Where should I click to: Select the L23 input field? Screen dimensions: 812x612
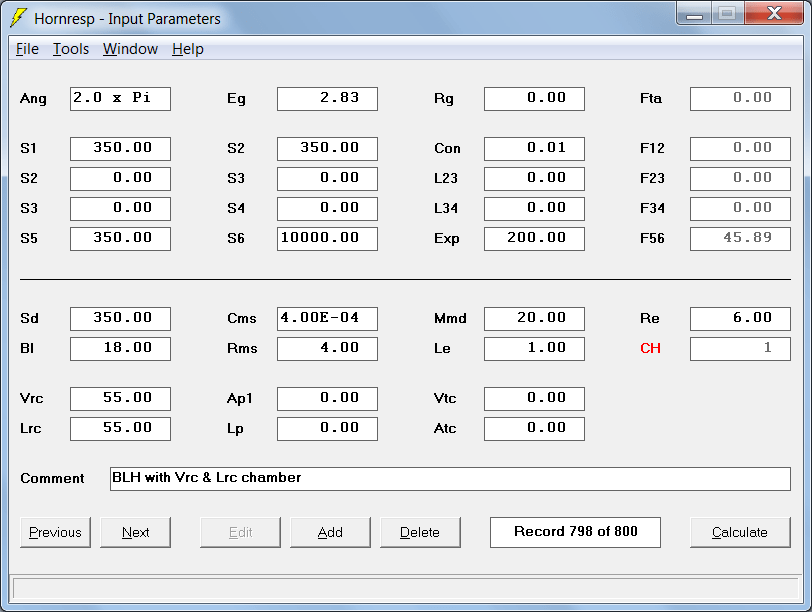(534, 179)
